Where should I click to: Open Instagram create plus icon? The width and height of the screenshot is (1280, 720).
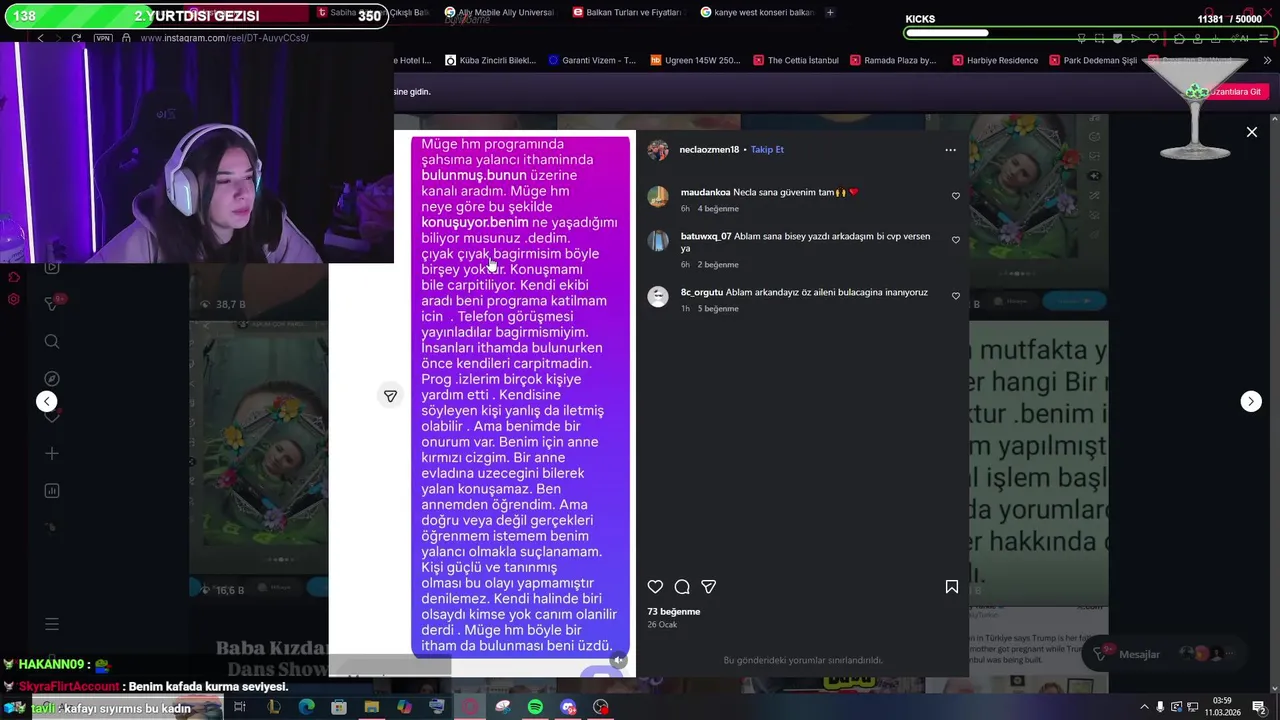(x=52, y=454)
